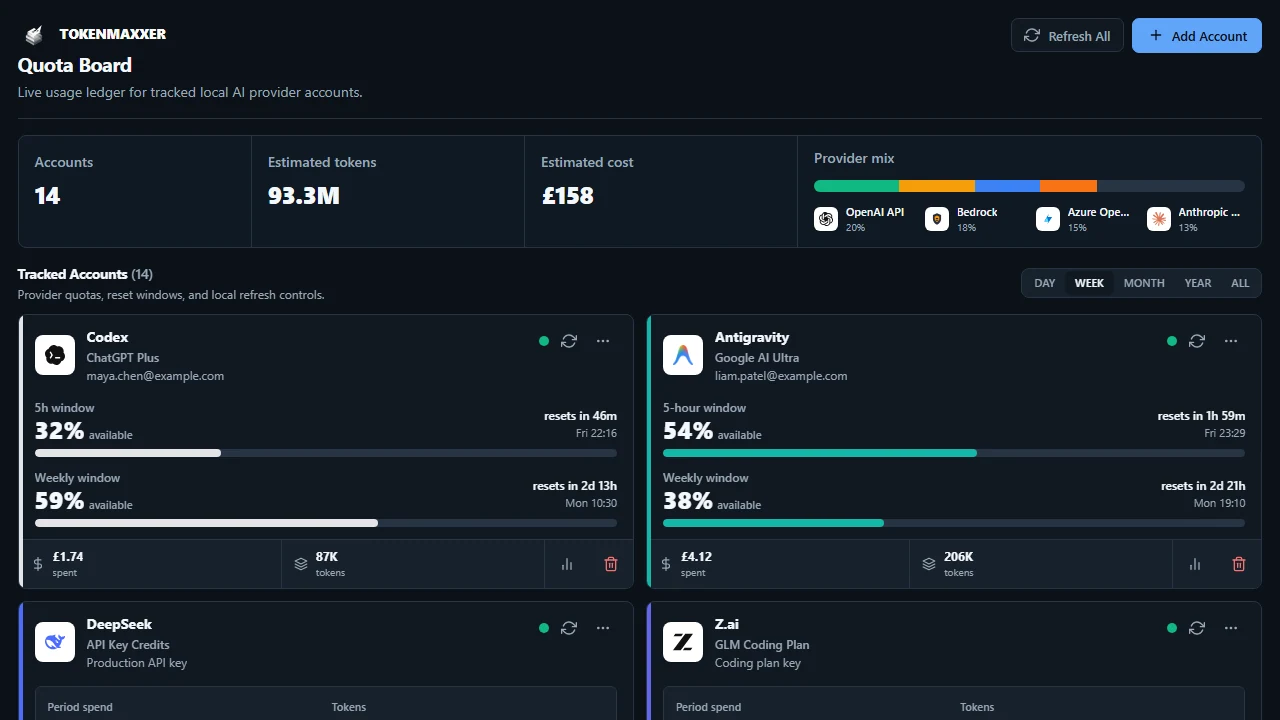Click DeepSeek green status indicator
1280x720 pixels.
click(544, 628)
